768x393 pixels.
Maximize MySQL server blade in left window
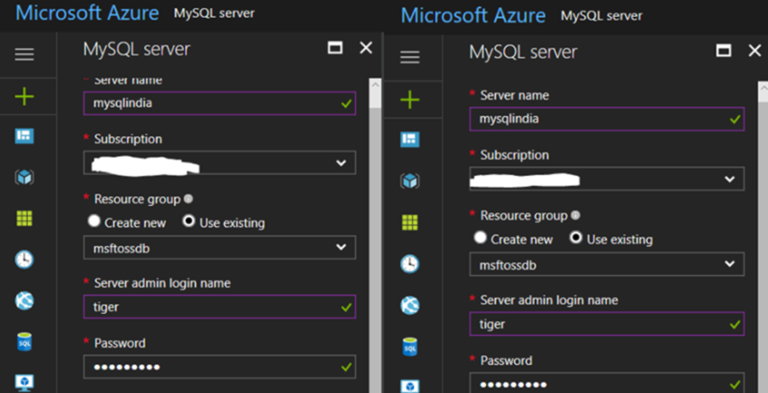[335, 48]
